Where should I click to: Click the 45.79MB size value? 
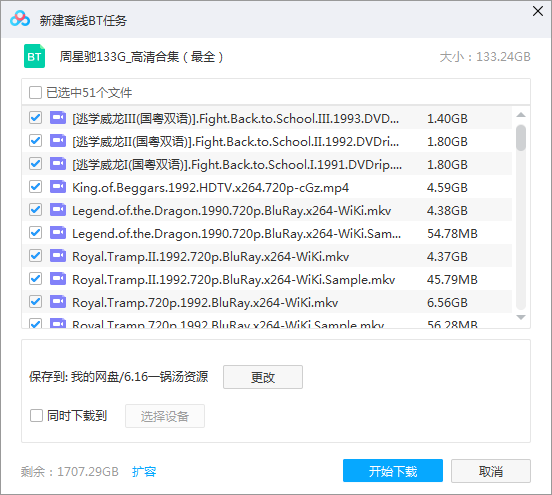click(x=452, y=280)
